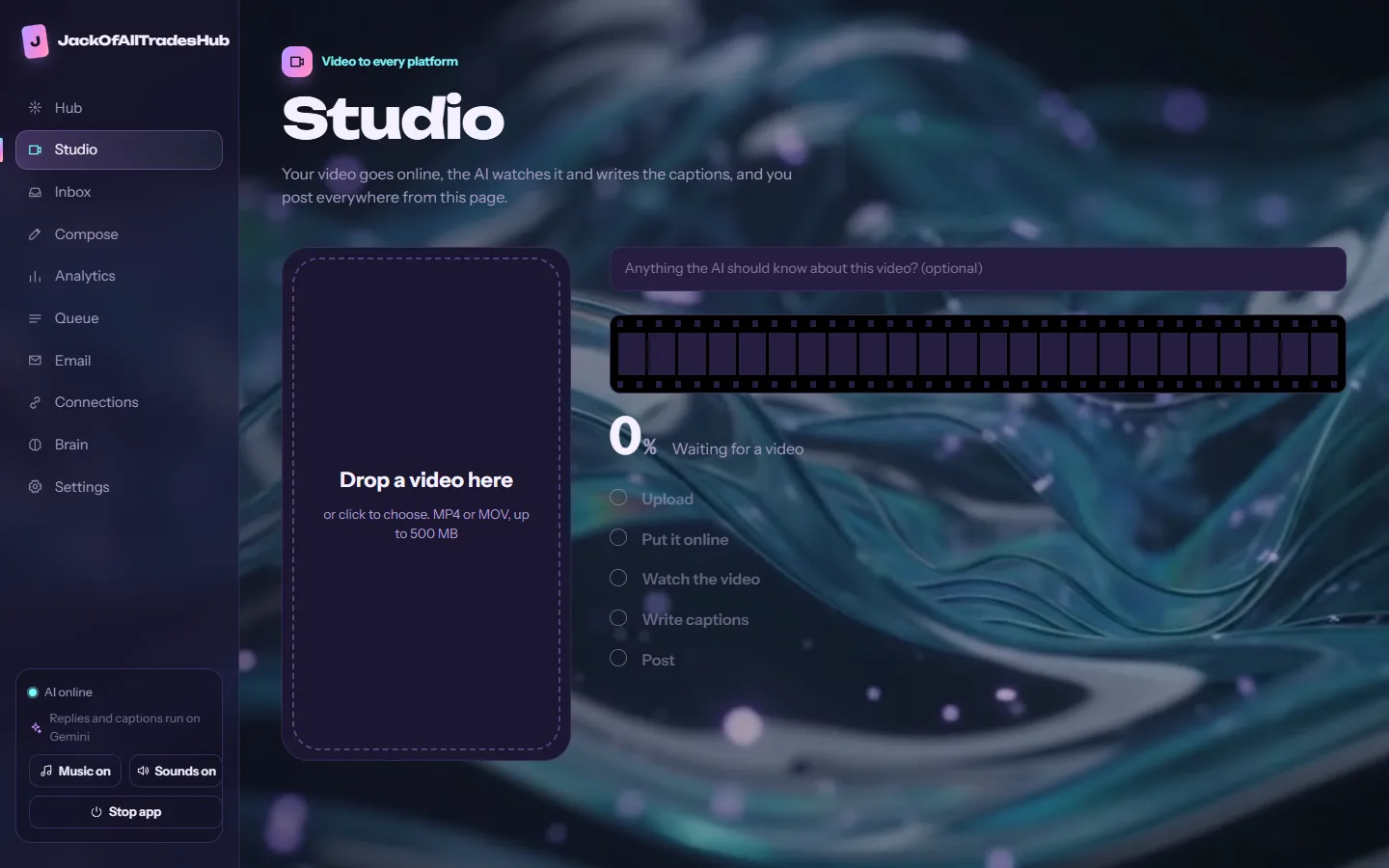Click the filmstrip preview timeline
The width and height of the screenshot is (1389, 868).
tap(978, 354)
